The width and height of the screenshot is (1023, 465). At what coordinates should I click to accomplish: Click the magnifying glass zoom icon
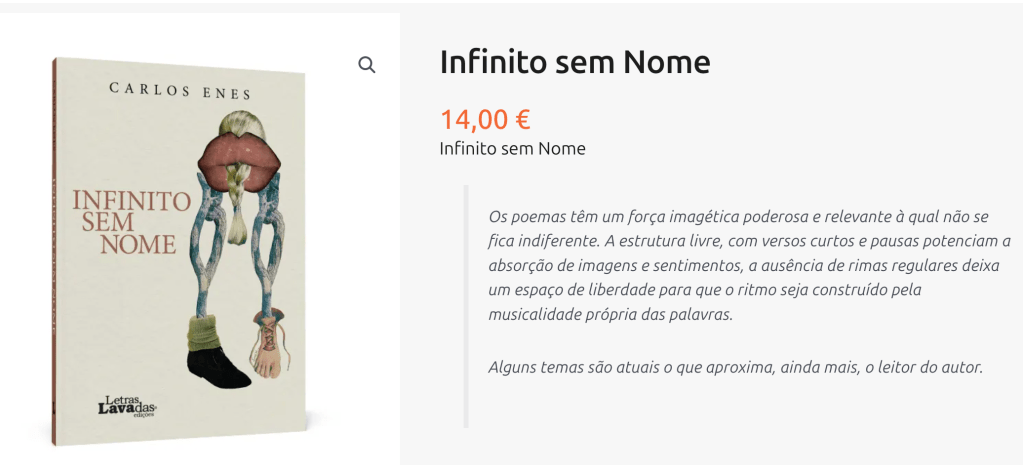[x=367, y=65]
